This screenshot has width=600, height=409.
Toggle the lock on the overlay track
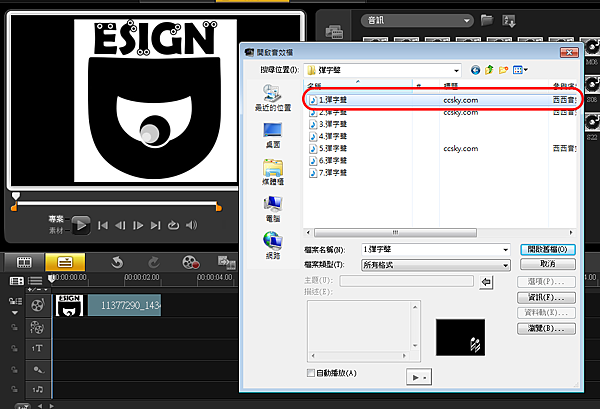tap(14, 328)
